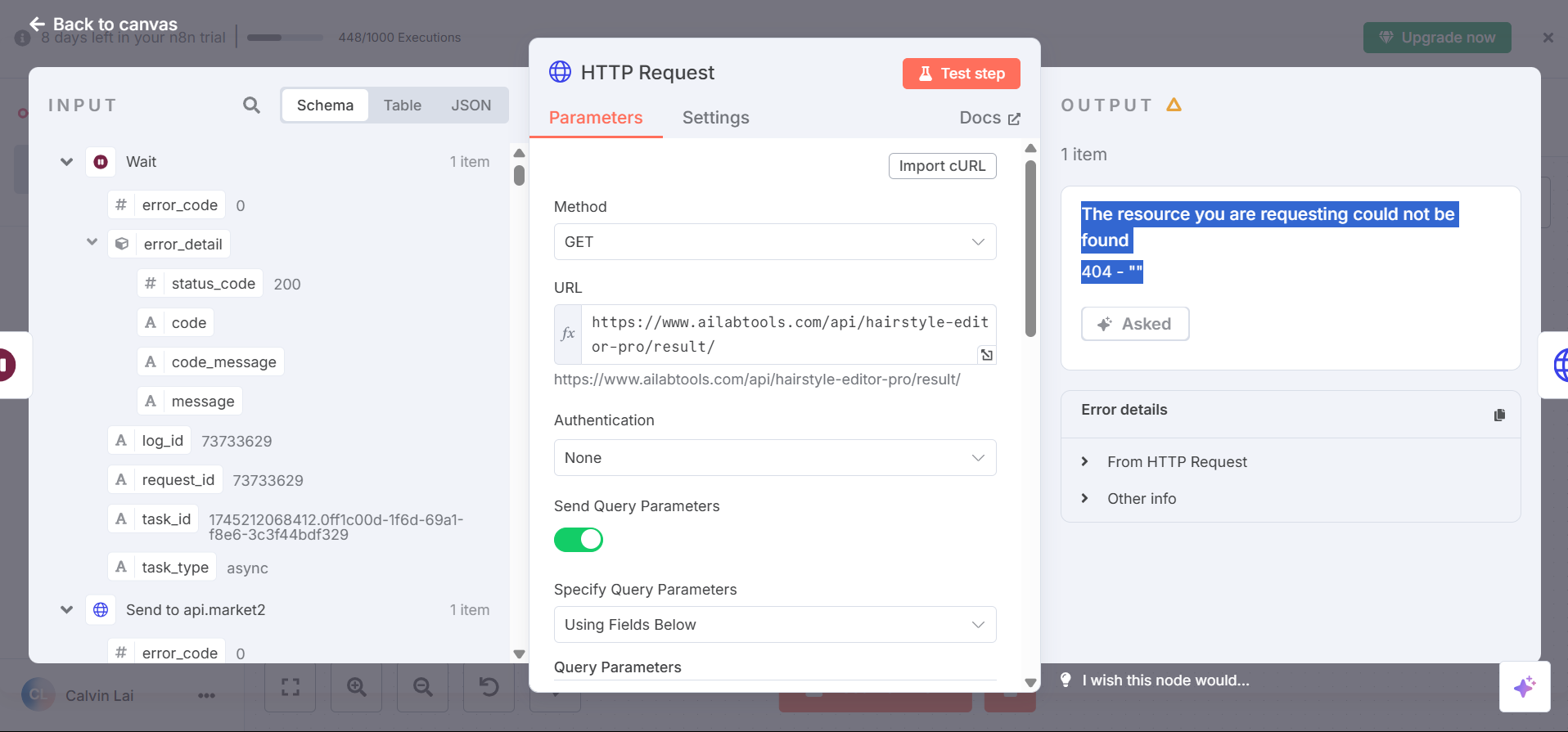Screen dimensions: 1568x732
Task: Click the hash icon beside status_code
Action: pos(151,283)
